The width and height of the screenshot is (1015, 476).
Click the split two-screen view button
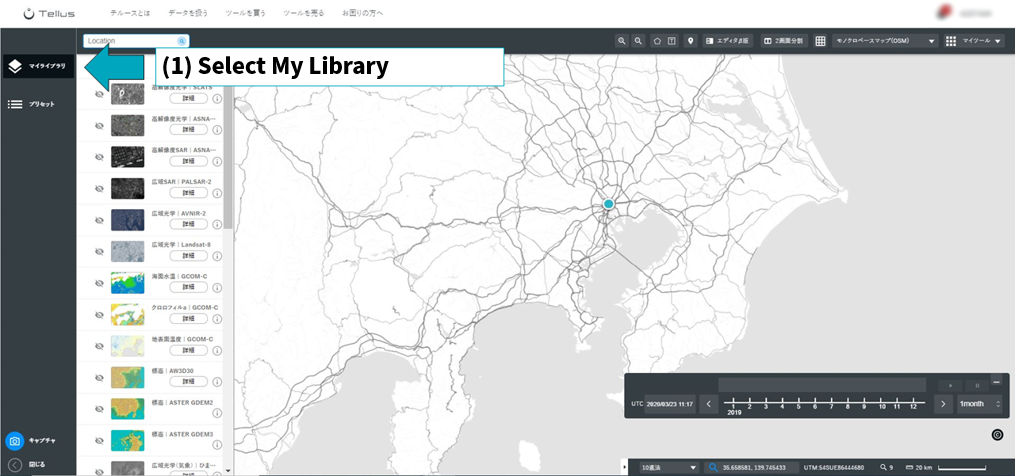pyautogui.click(x=784, y=41)
